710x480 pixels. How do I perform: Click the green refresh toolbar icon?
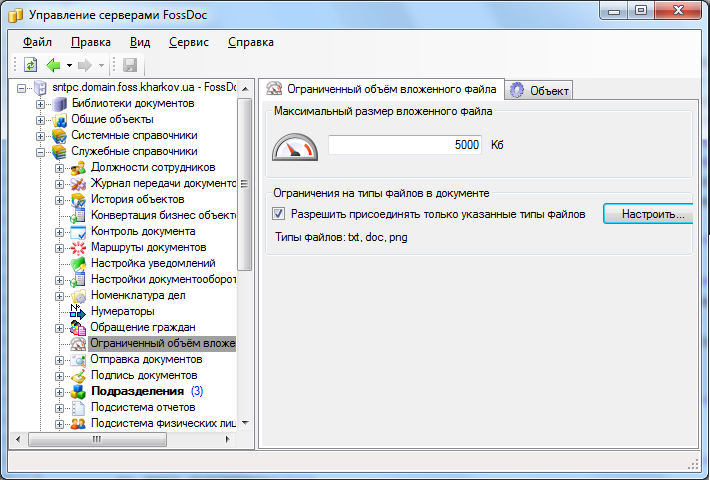click(30, 65)
